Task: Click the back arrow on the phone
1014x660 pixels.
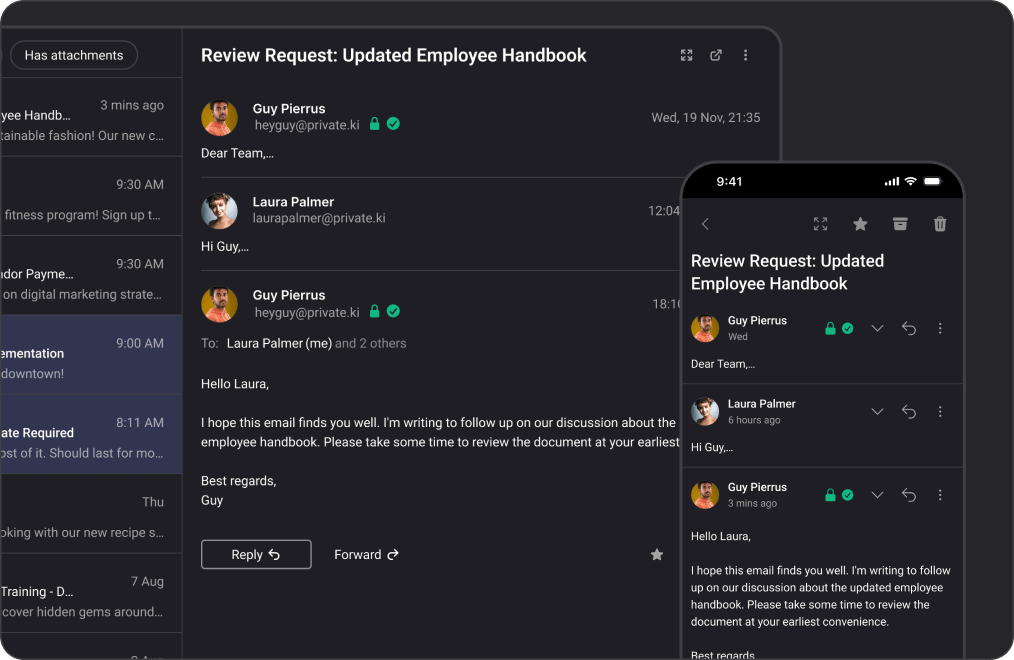Action: pyautogui.click(x=705, y=224)
